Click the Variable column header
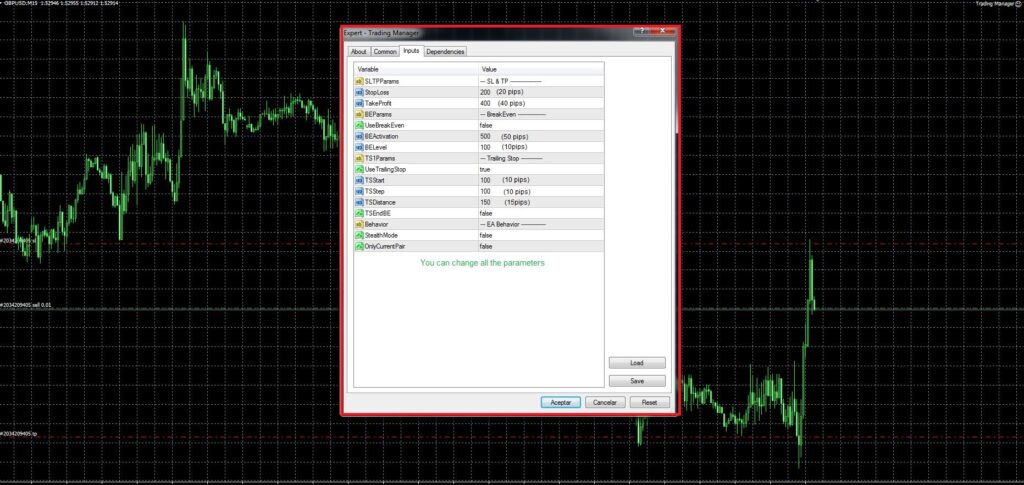The height and width of the screenshot is (485, 1024). point(416,69)
